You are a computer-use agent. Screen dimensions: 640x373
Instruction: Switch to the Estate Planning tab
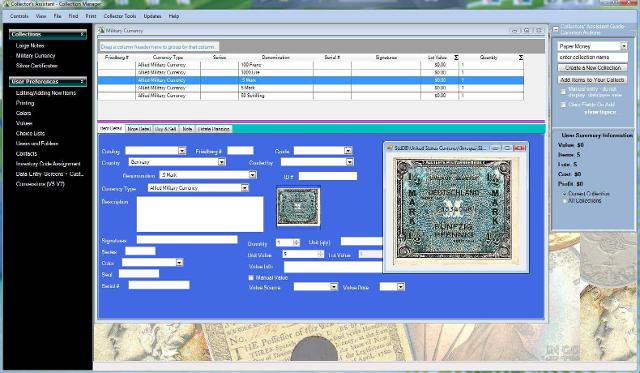pyautogui.click(x=214, y=129)
